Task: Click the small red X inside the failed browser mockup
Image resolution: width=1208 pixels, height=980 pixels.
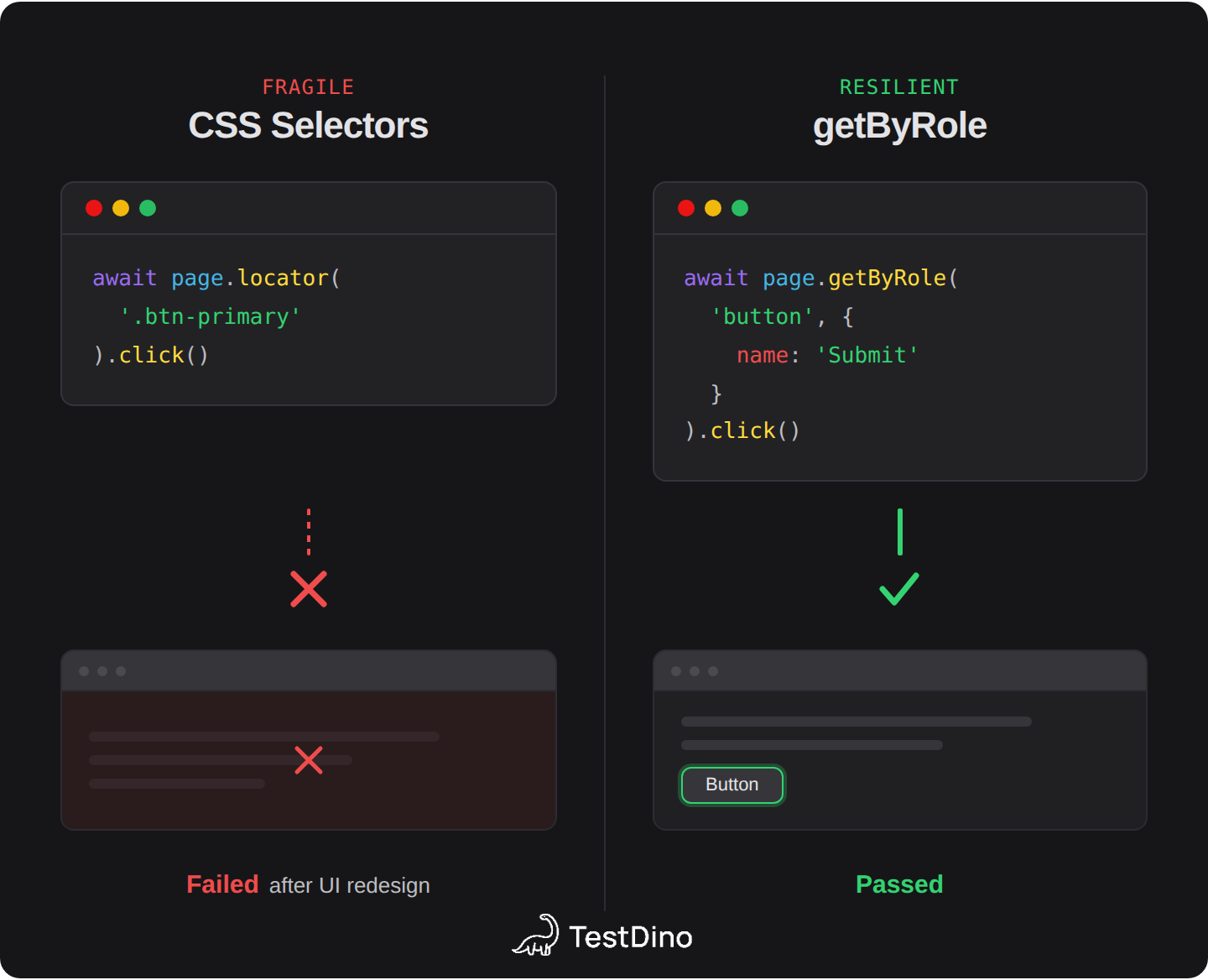Action: pos(309,760)
